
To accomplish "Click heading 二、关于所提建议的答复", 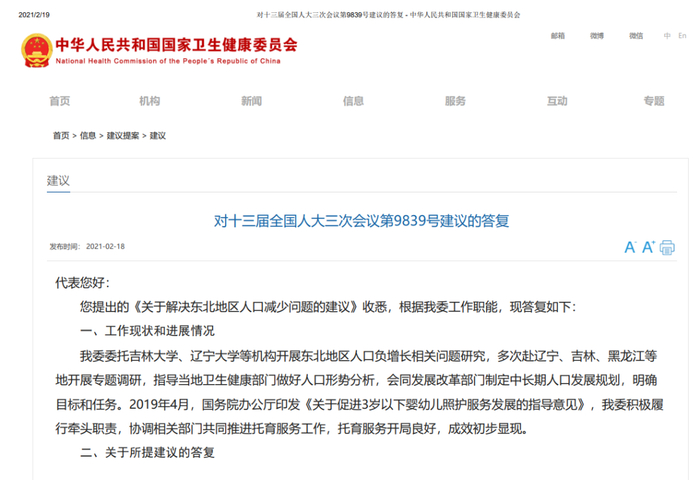I will click(x=147, y=453).
